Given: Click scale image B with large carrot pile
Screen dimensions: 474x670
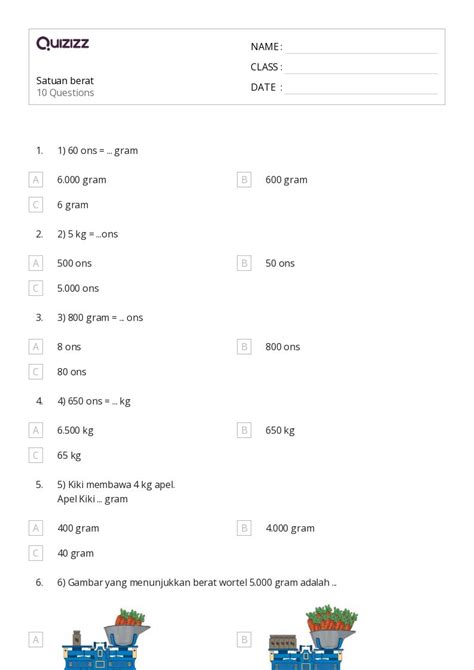Looking at the screenshot, I should (x=313, y=638).
